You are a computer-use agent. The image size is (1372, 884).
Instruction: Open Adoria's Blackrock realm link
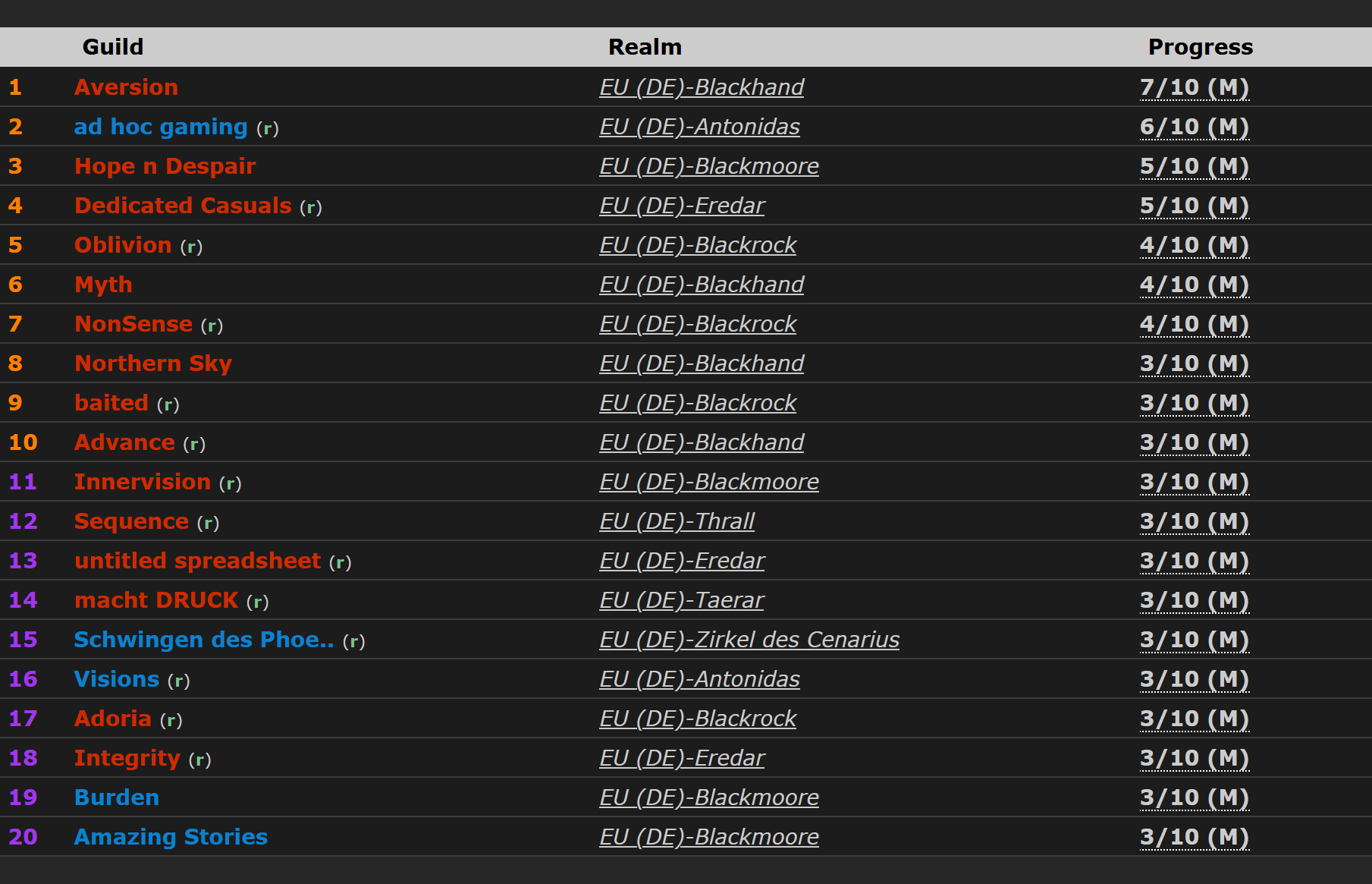(698, 719)
